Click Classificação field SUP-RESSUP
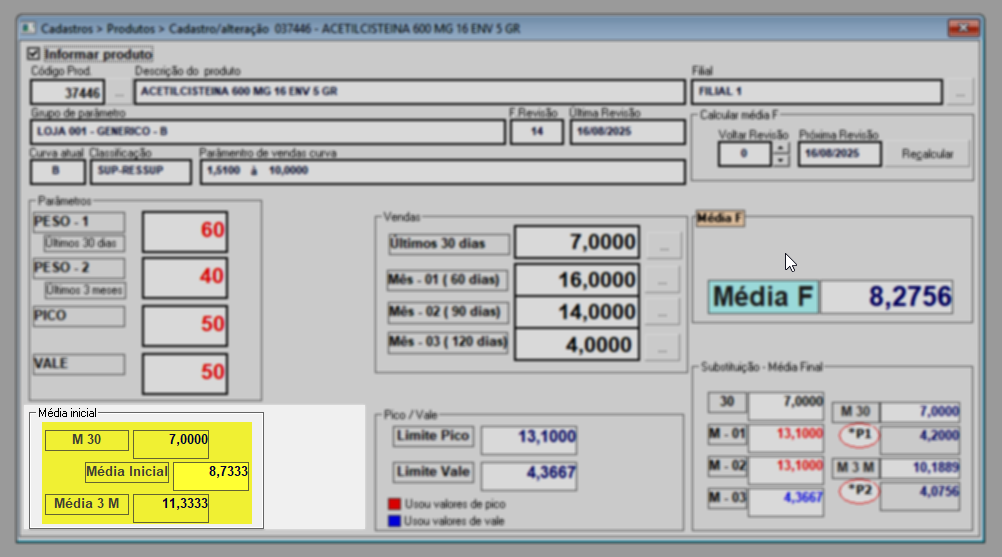 coord(141,172)
